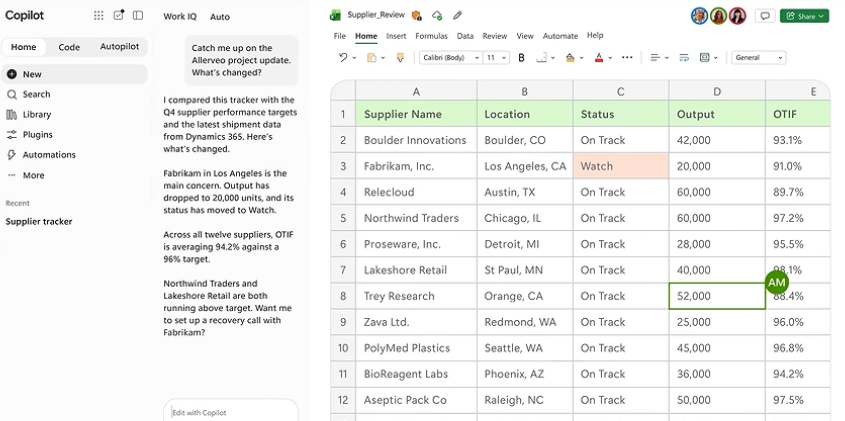Open the View ribbon tab

click(525, 36)
